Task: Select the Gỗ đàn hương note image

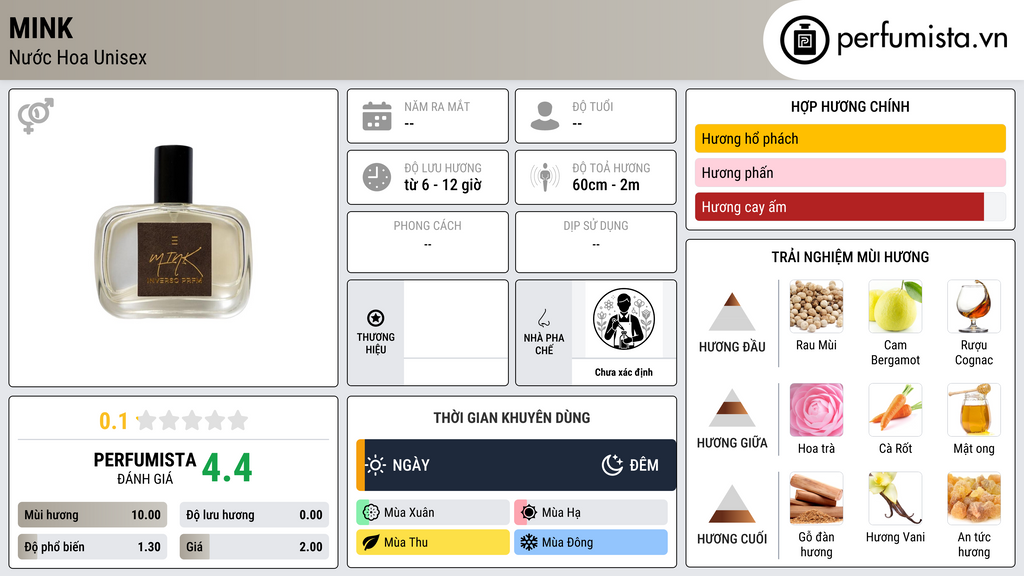Action: click(x=816, y=498)
